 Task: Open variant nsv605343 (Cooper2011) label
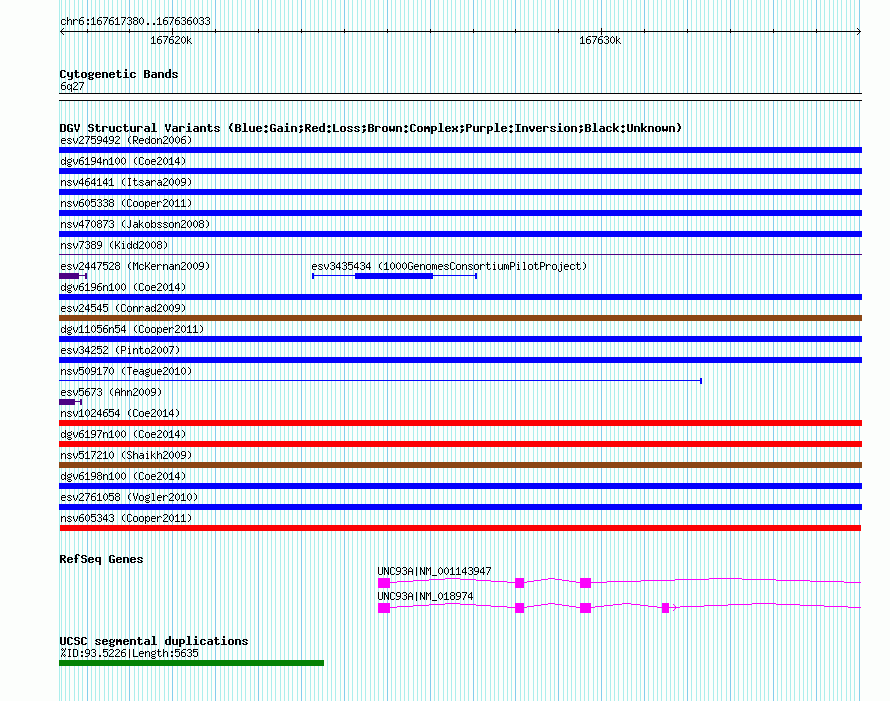click(x=126, y=518)
